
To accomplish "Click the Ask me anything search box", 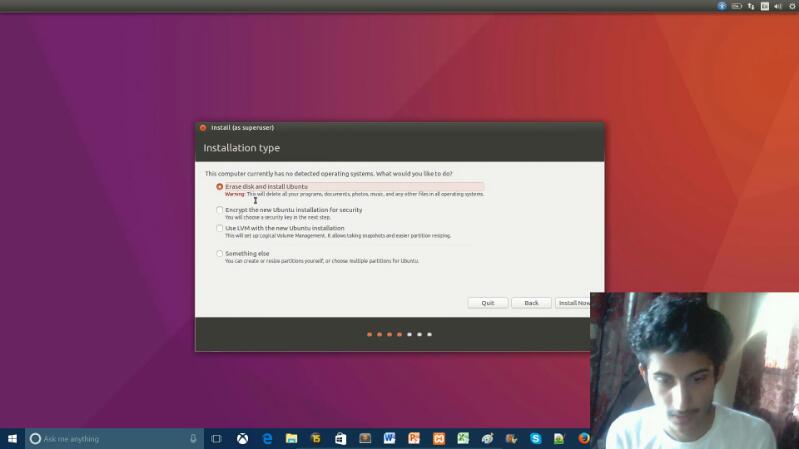I will pyautogui.click(x=115, y=439).
